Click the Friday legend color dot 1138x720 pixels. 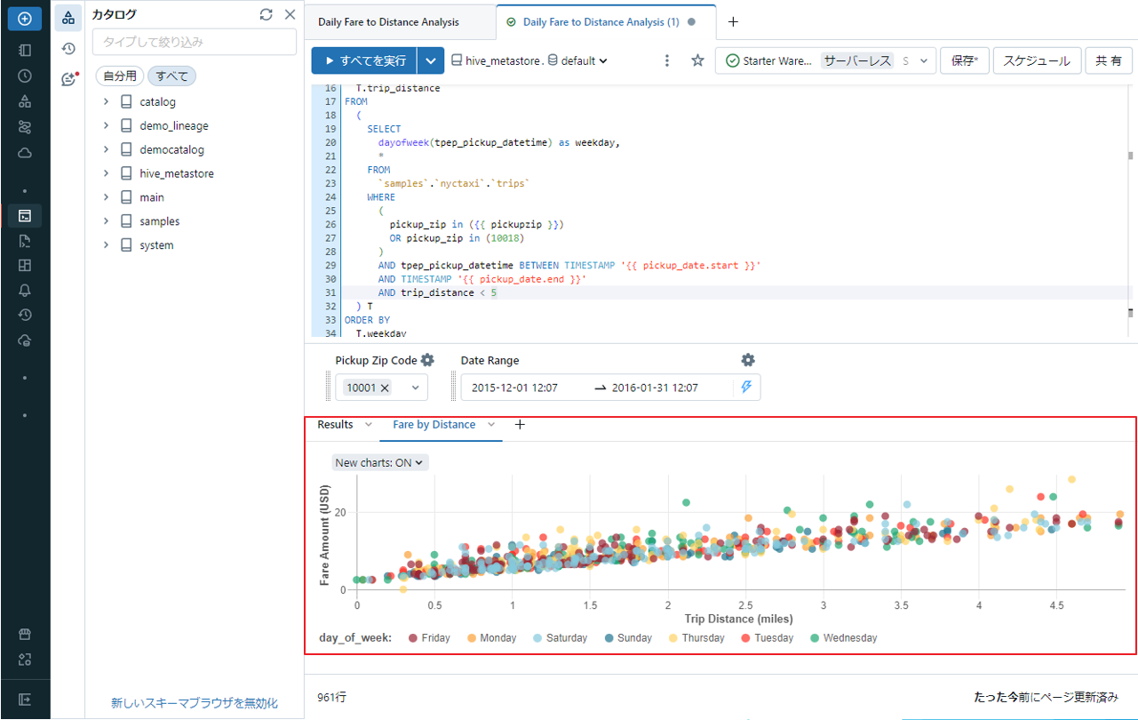tap(412, 638)
